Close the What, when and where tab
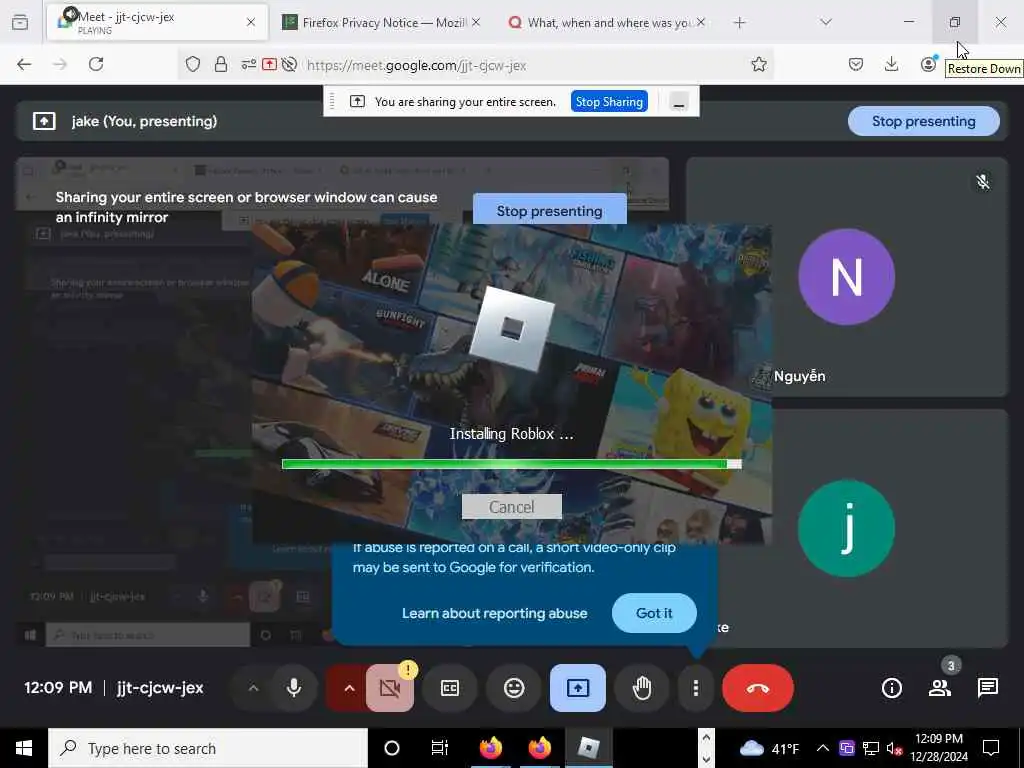 tap(701, 22)
